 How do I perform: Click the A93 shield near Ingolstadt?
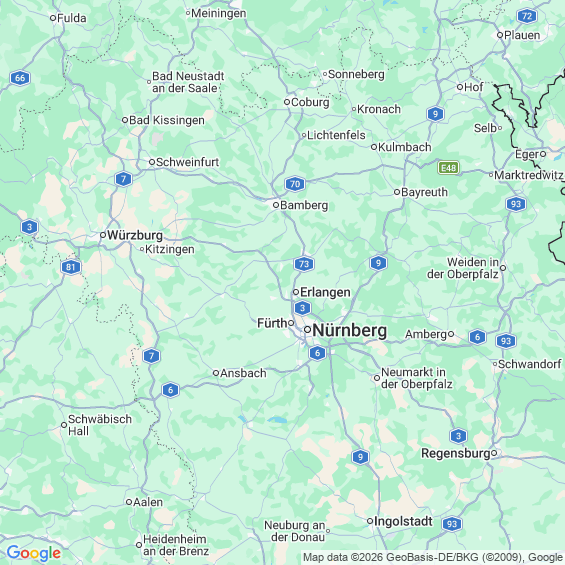452,524
